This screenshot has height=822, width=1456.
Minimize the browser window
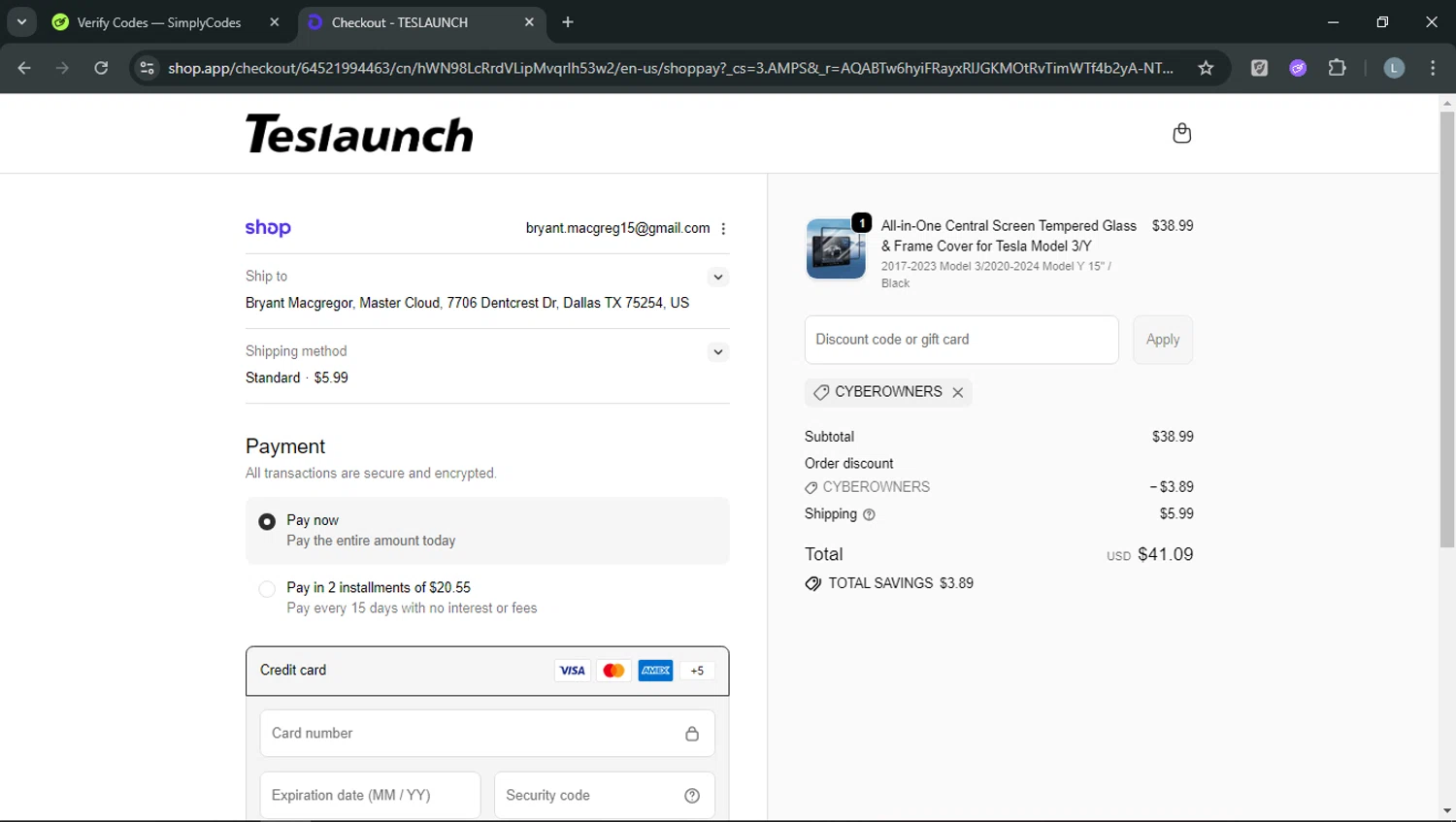click(x=1333, y=22)
